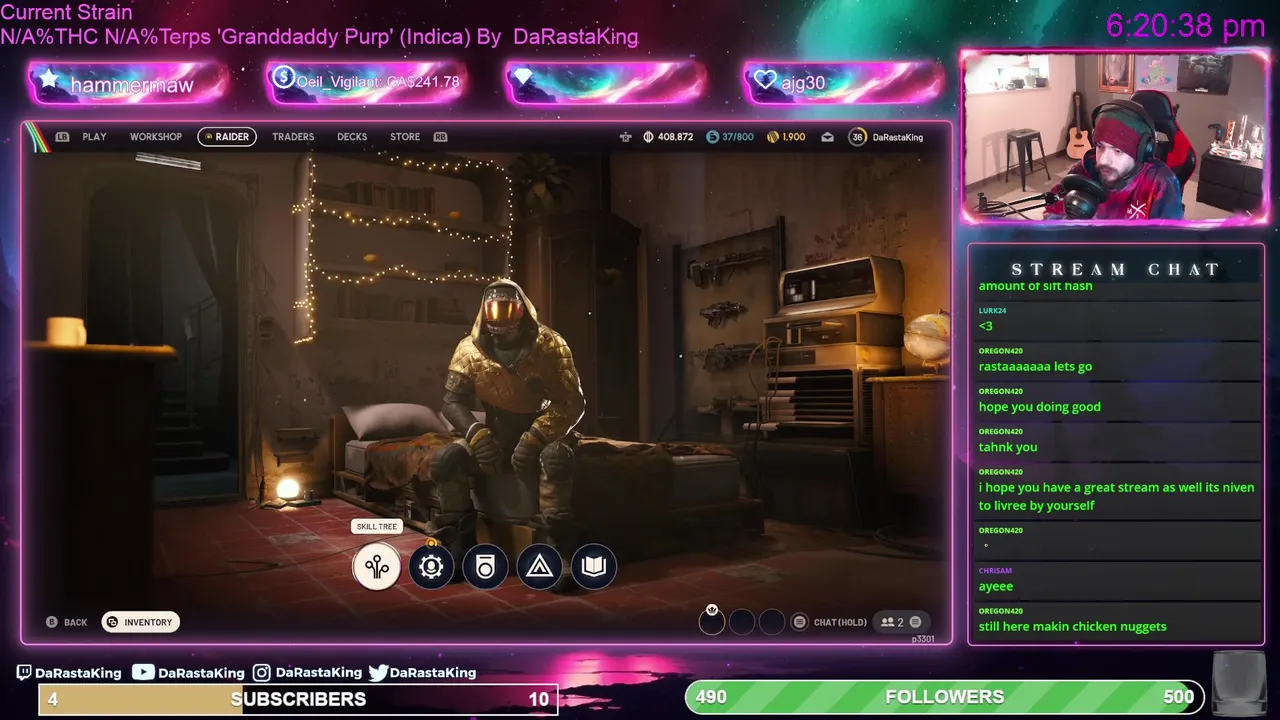This screenshot has width=1280, height=720.
Task: Switch to the PLAY tab
Action: (94, 137)
